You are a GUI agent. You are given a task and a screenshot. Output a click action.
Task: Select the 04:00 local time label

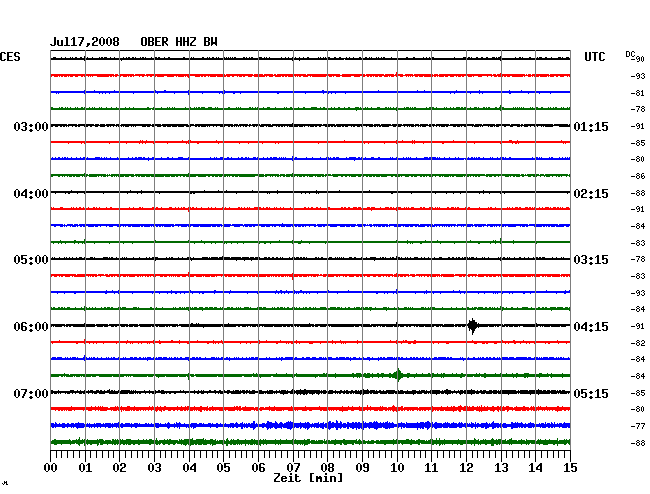(x=31, y=194)
